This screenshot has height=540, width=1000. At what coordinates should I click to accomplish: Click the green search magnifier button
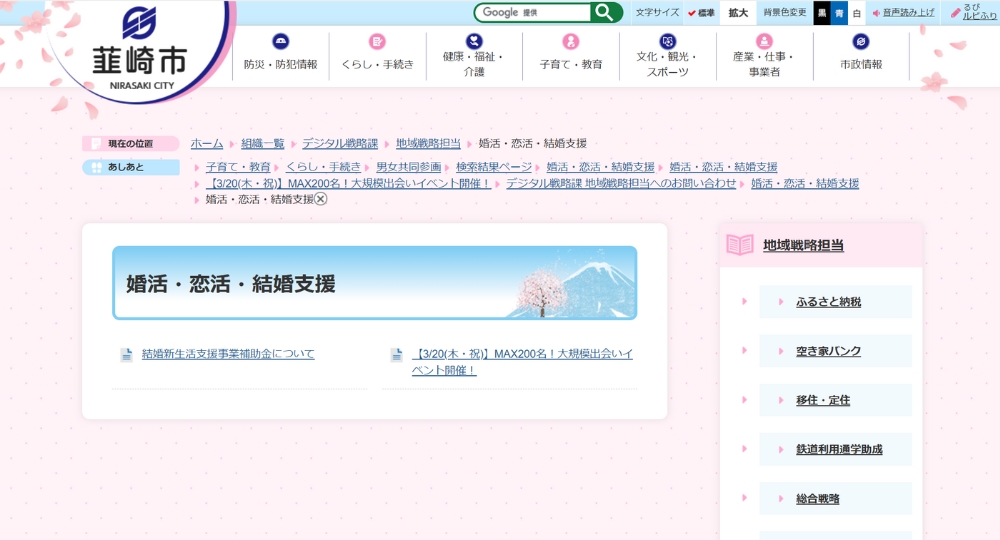[x=607, y=12]
